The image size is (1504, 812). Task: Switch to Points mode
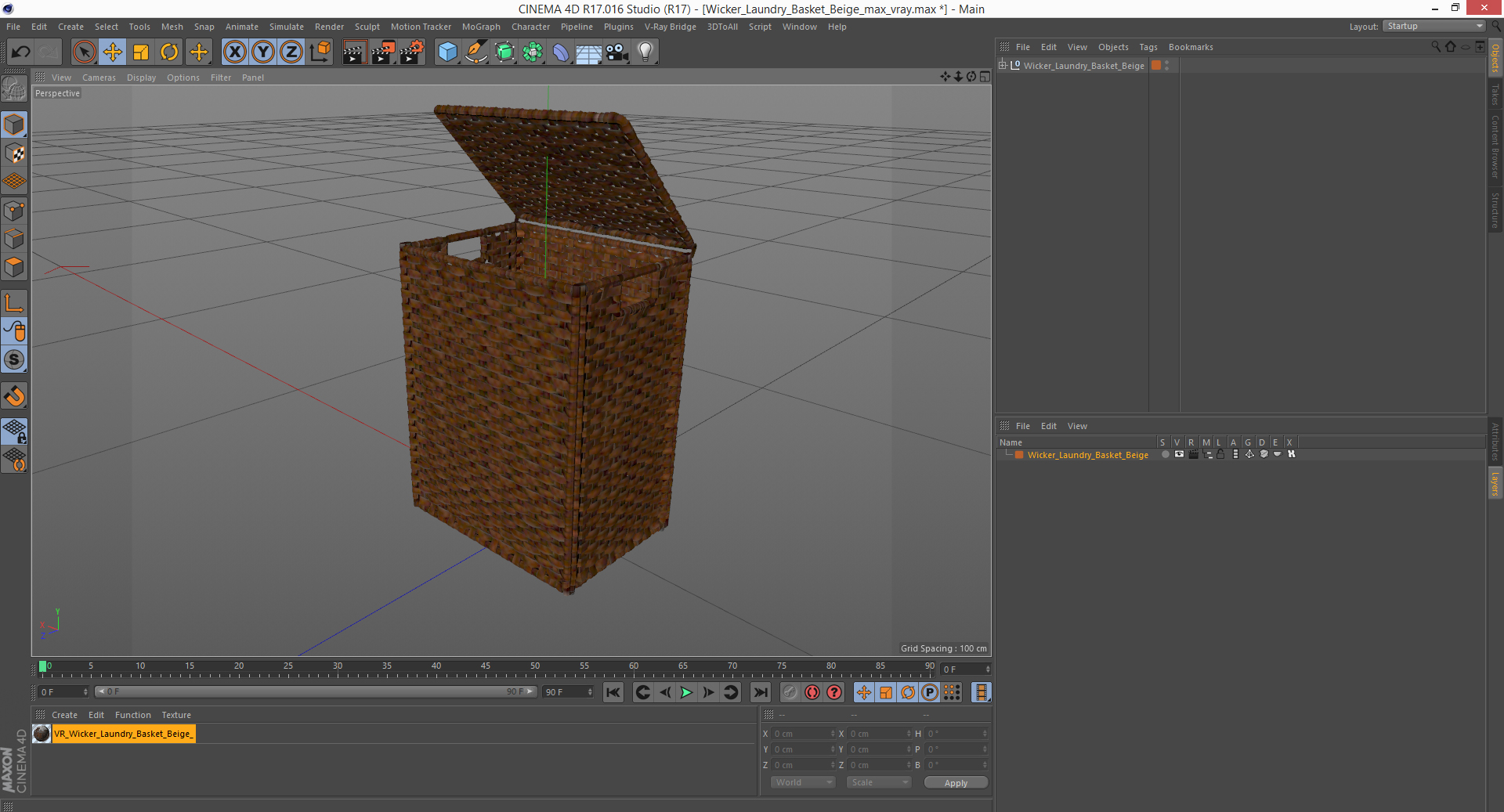point(14,211)
